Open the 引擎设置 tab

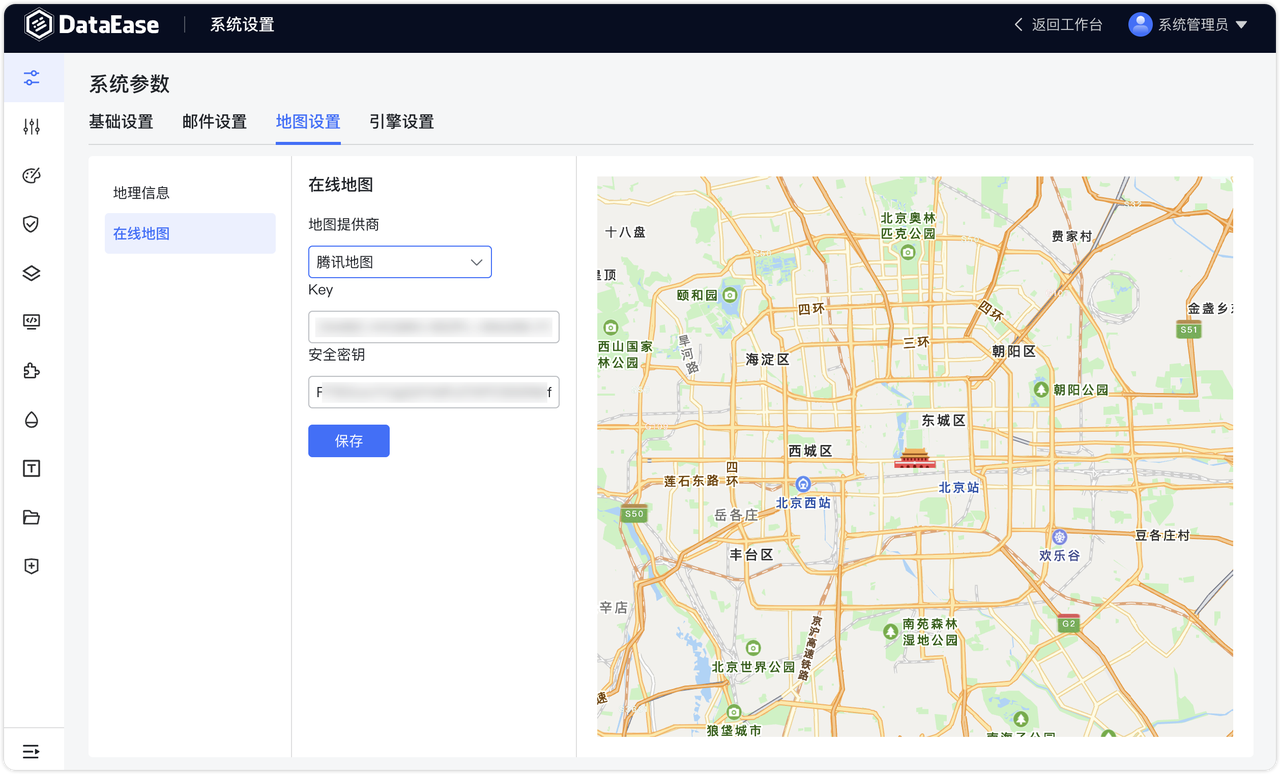coord(401,121)
